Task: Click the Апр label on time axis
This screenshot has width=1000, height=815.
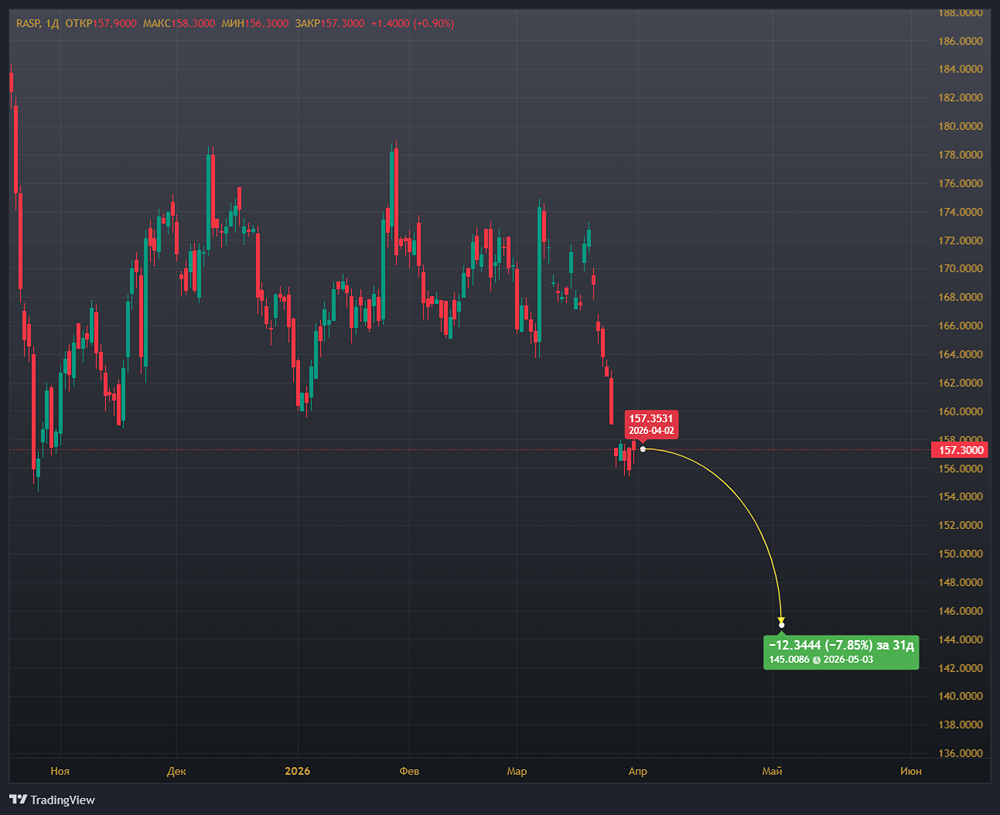Action: (x=638, y=771)
